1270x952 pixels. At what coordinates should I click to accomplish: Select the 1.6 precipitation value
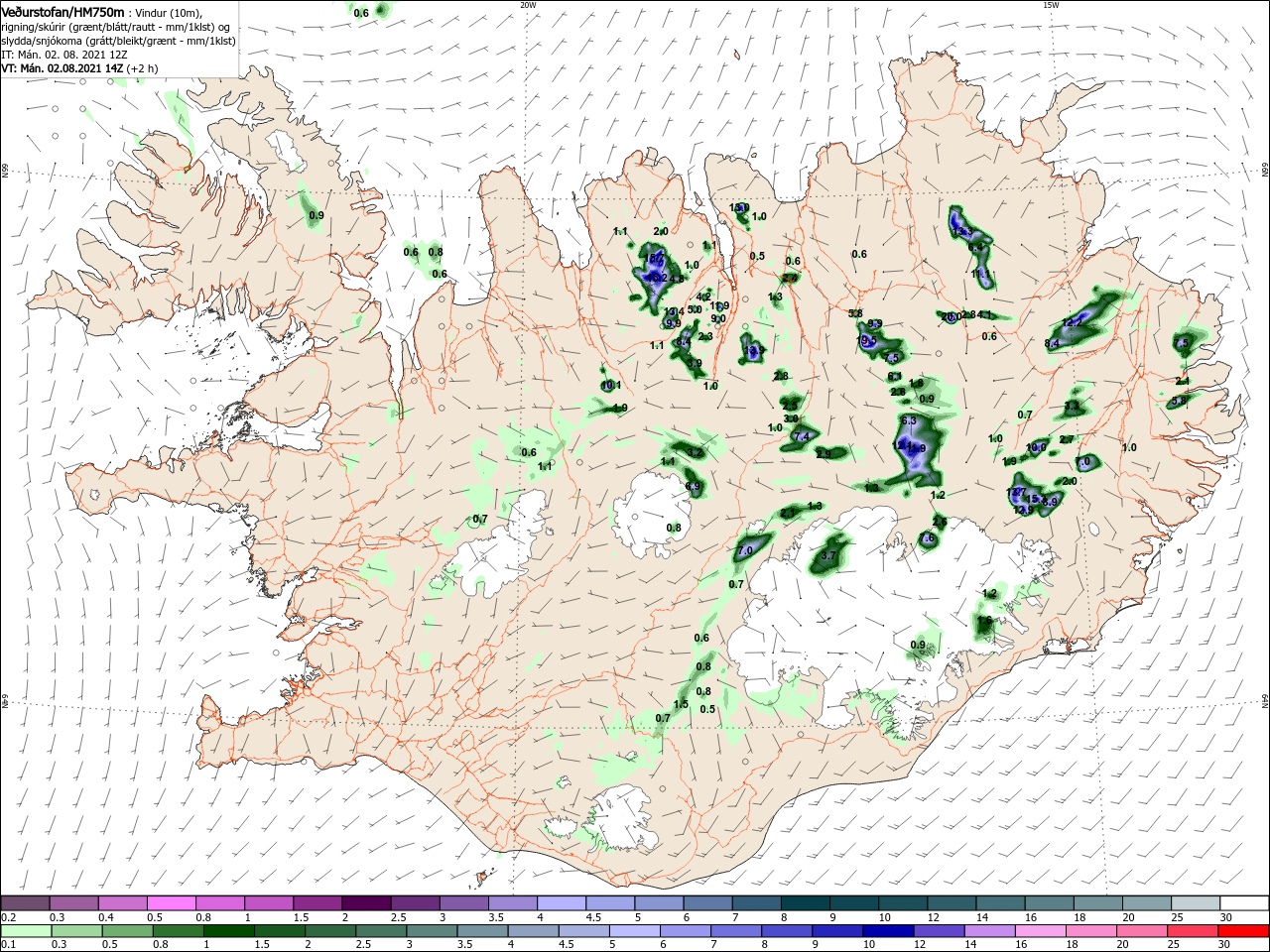984,620
